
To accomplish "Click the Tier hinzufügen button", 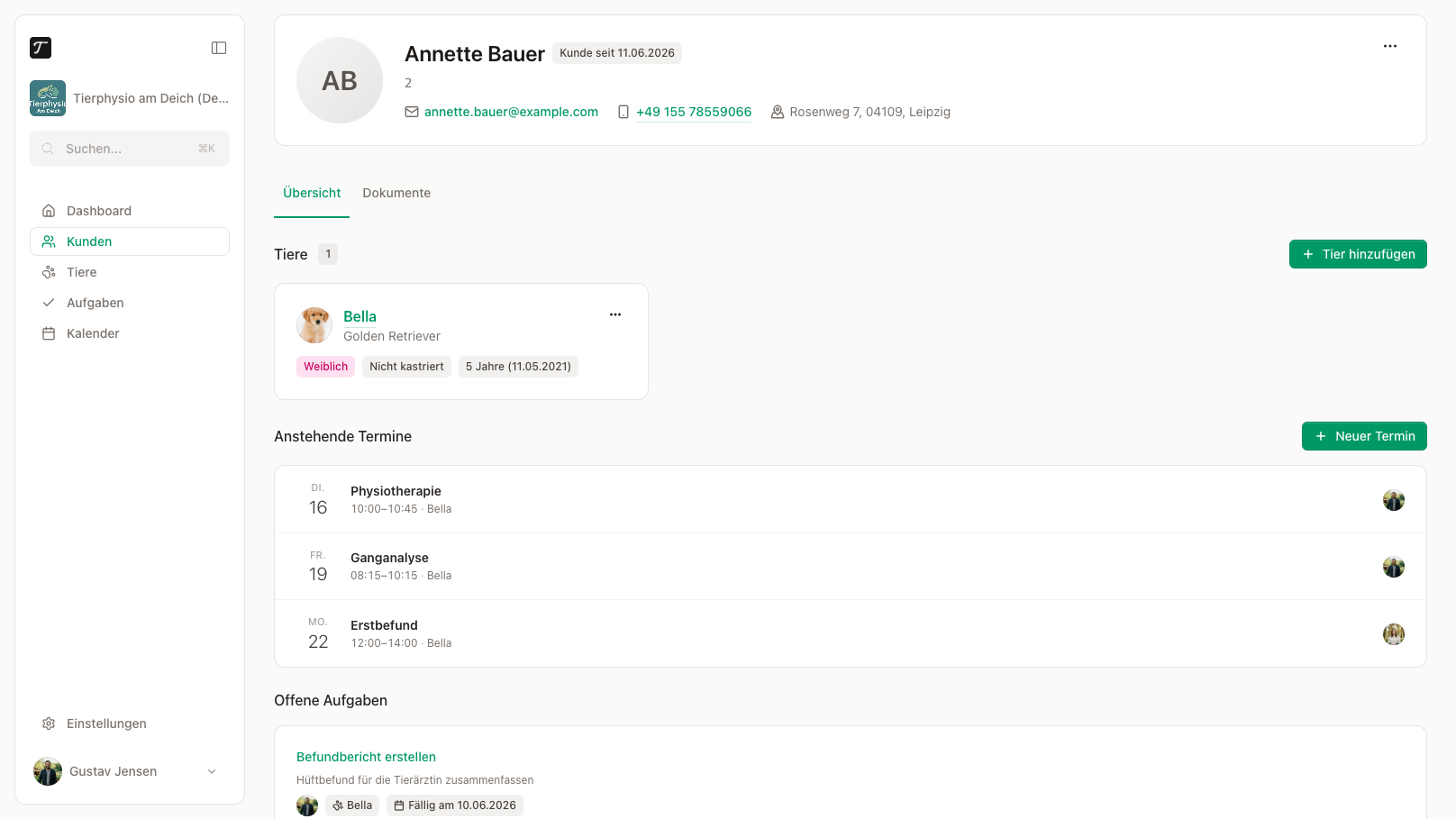I will tap(1358, 254).
